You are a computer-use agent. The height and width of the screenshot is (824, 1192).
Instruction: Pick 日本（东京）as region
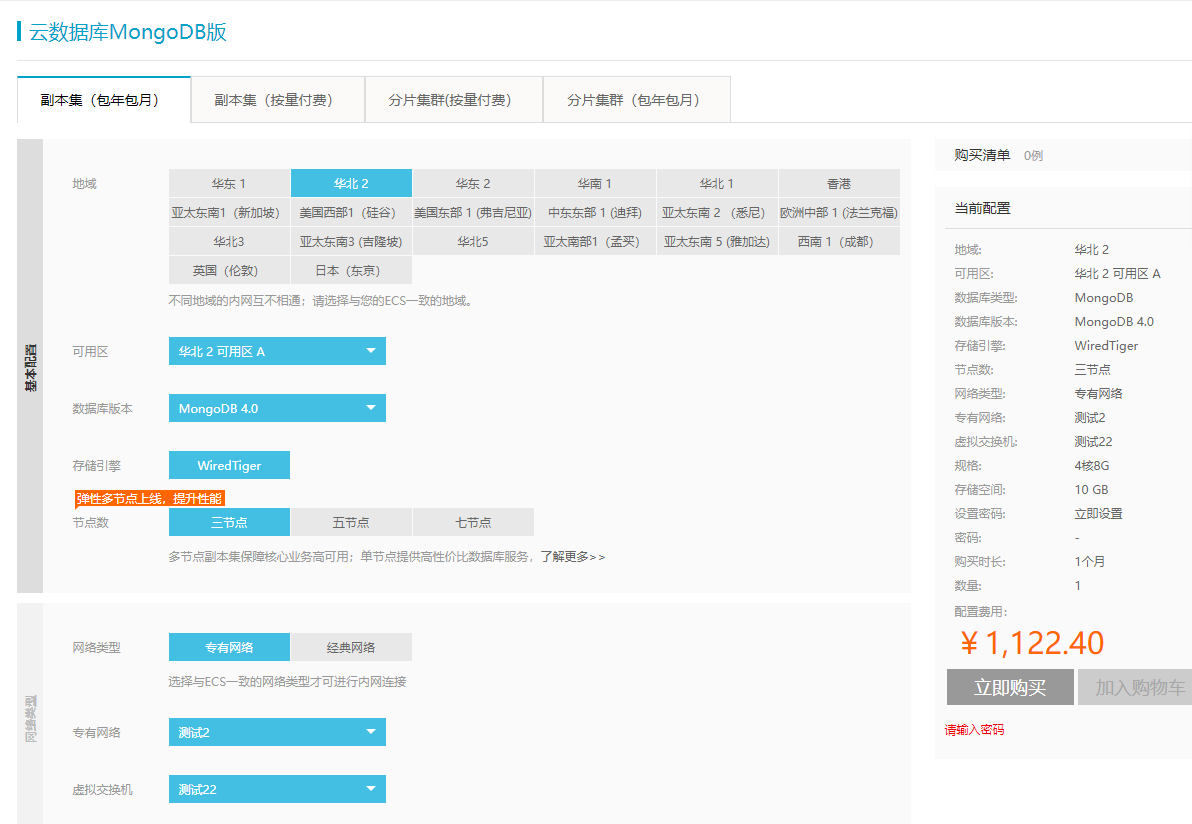point(350,270)
